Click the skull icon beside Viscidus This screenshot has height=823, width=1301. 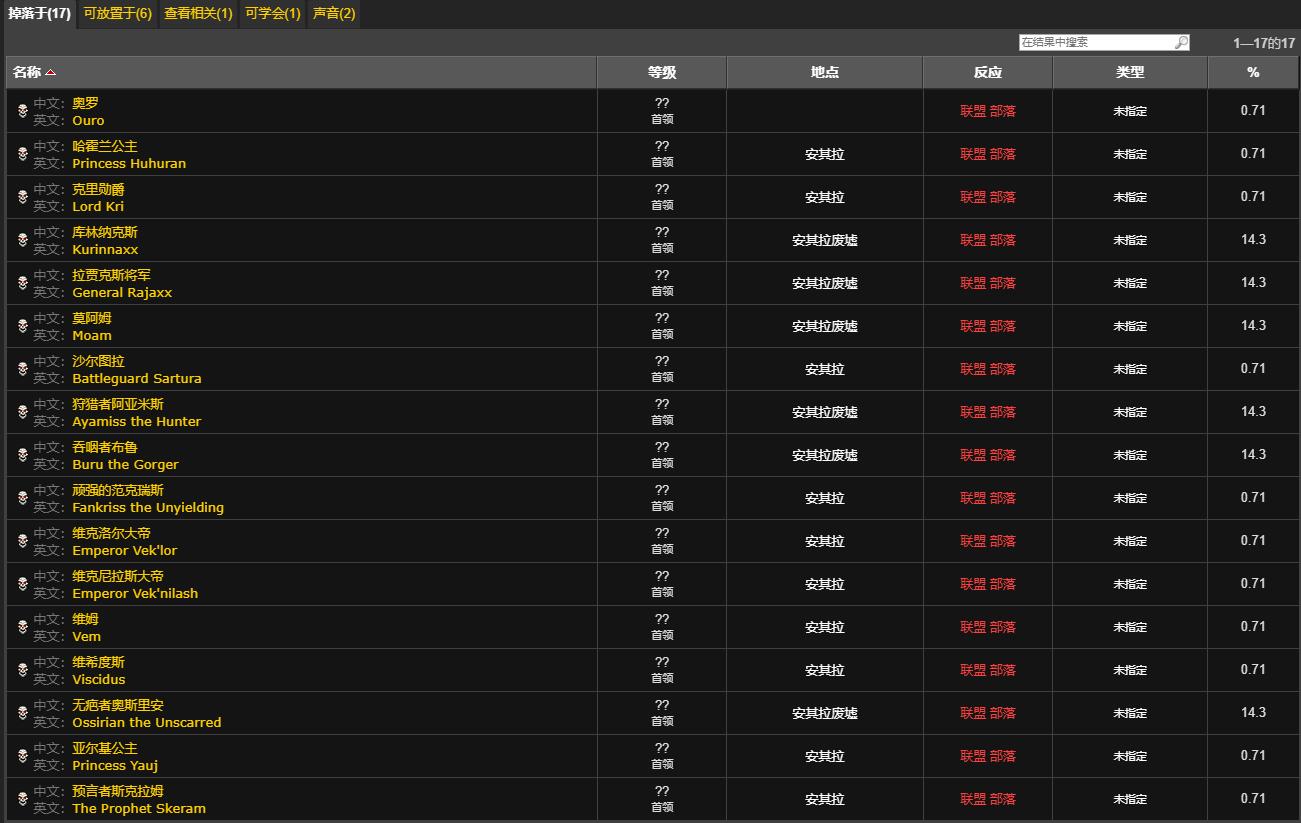coord(22,670)
